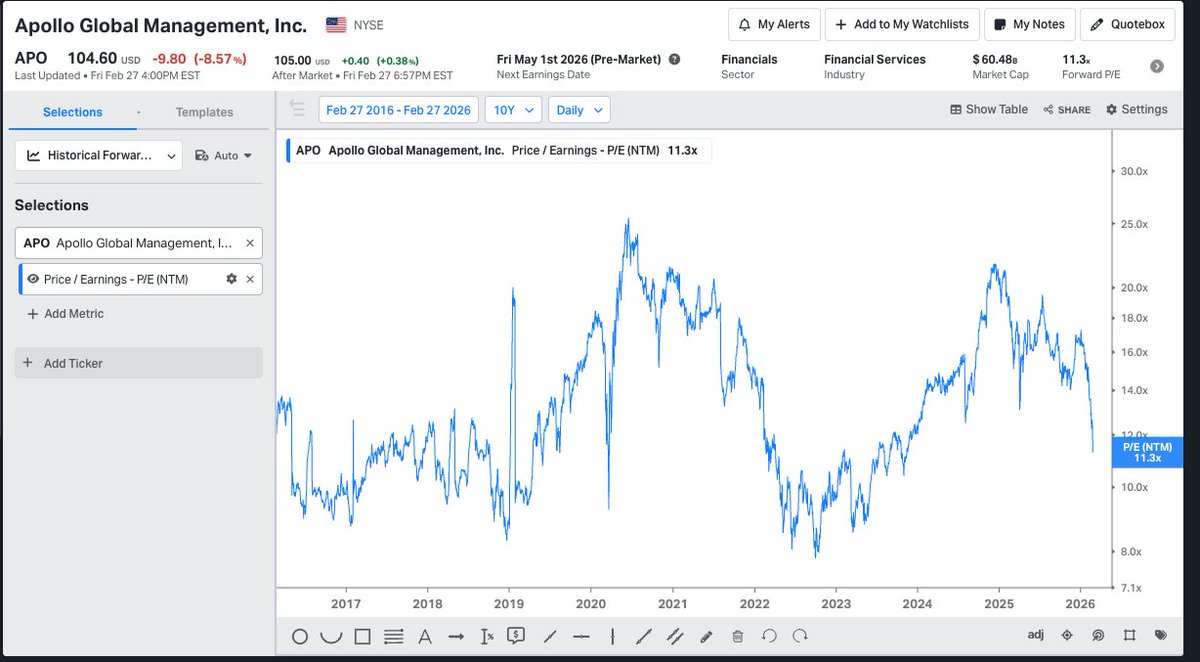The image size is (1200, 662).
Task: Click the NYSE exchange label
Action: pos(368,24)
